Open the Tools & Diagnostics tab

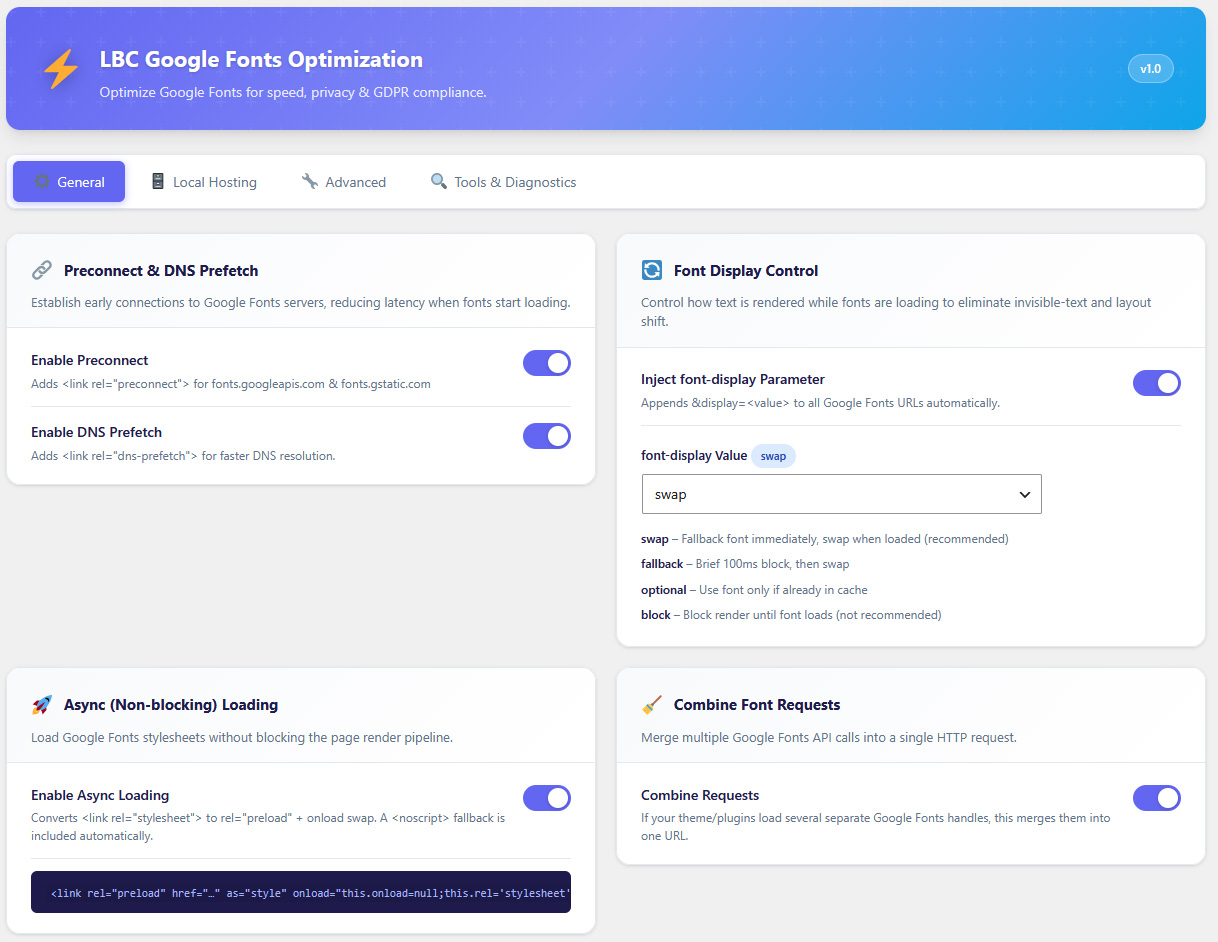504,182
